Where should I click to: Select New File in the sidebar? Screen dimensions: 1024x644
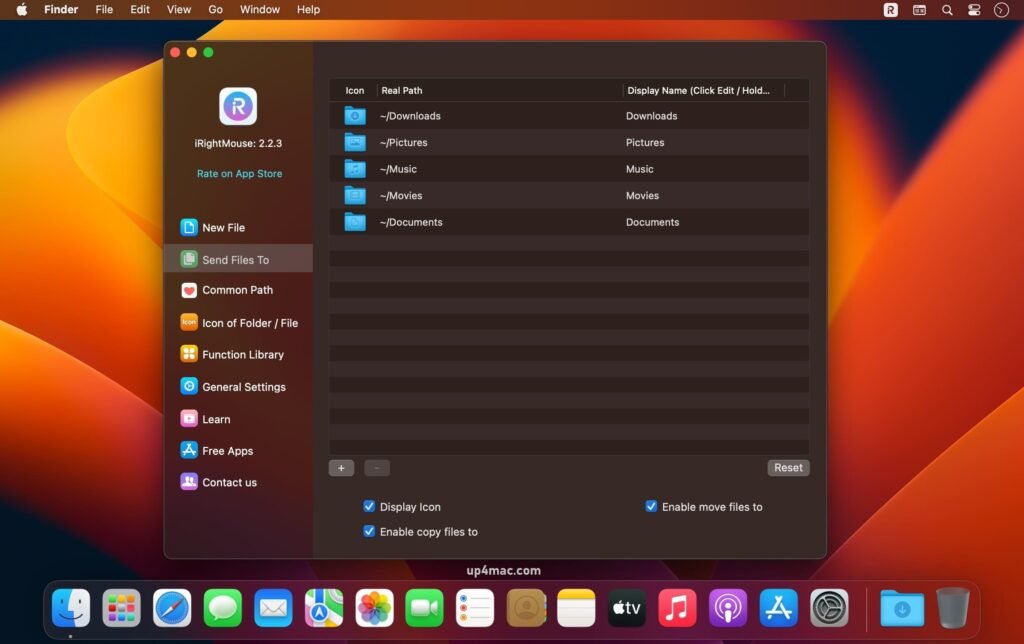point(223,227)
